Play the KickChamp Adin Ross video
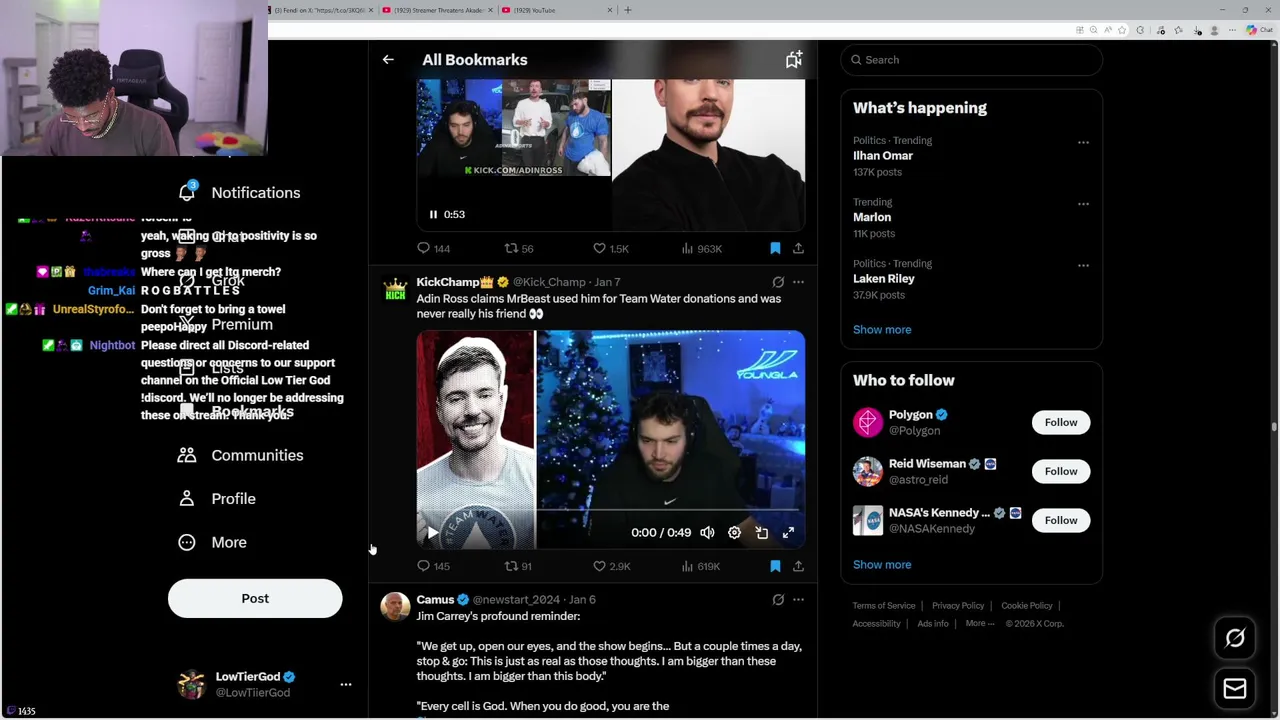The height and width of the screenshot is (720, 1280). (432, 533)
